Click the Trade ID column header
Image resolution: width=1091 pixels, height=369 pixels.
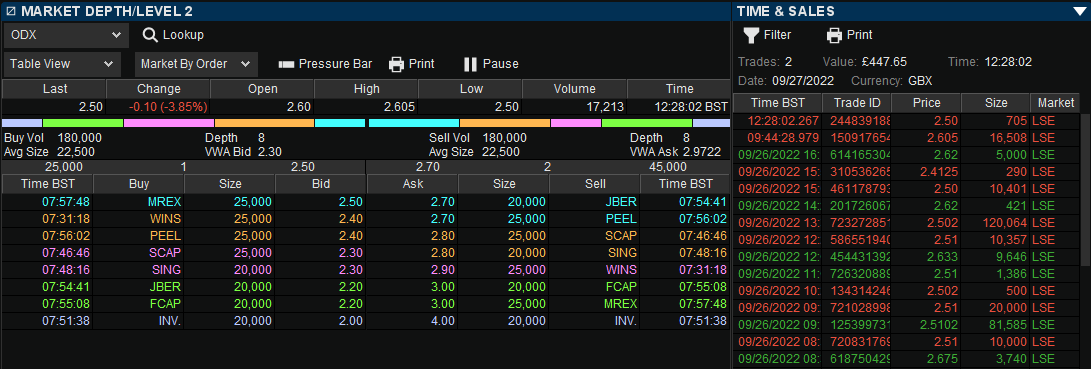857,103
